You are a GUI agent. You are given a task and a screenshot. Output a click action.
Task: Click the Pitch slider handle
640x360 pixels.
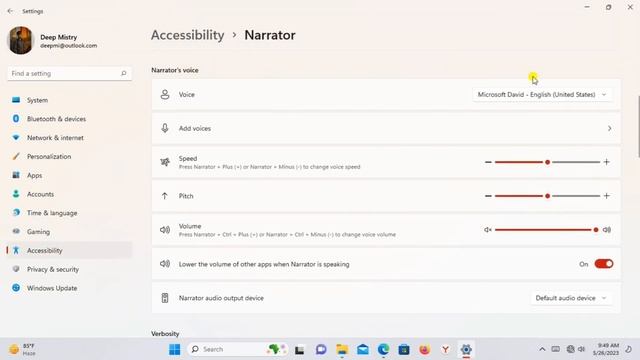[x=547, y=196]
